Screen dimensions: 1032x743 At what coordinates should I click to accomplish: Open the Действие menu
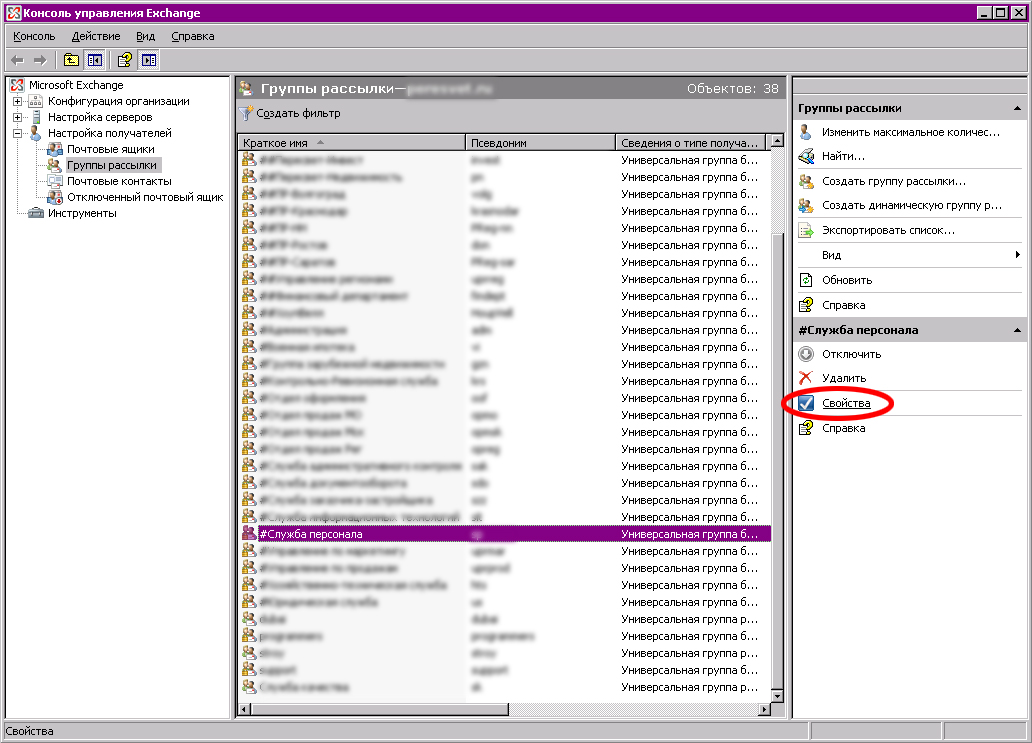pyautogui.click(x=96, y=36)
